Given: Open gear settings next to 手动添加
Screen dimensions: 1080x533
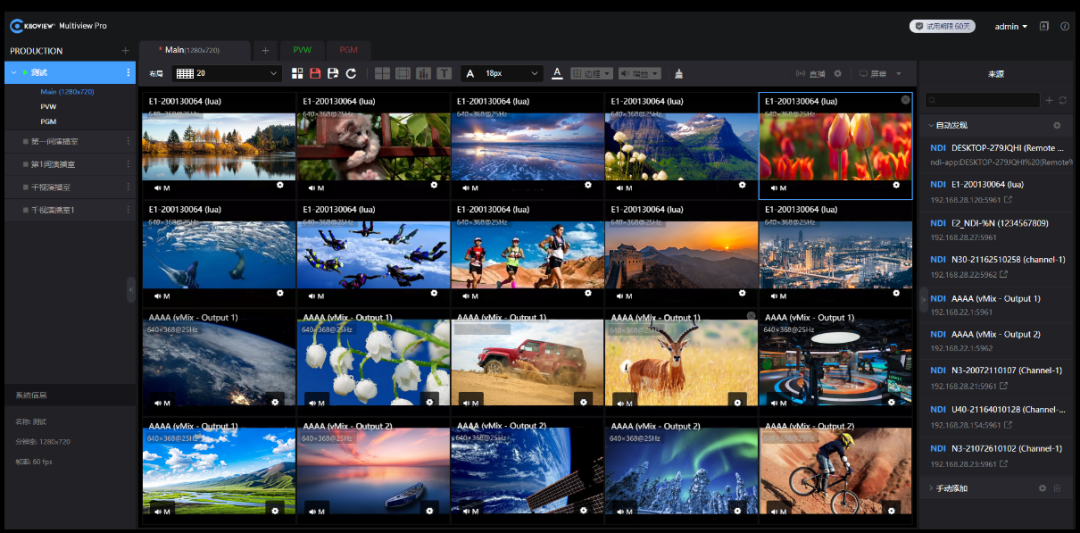Looking at the screenshot, I should [1043, 488].
